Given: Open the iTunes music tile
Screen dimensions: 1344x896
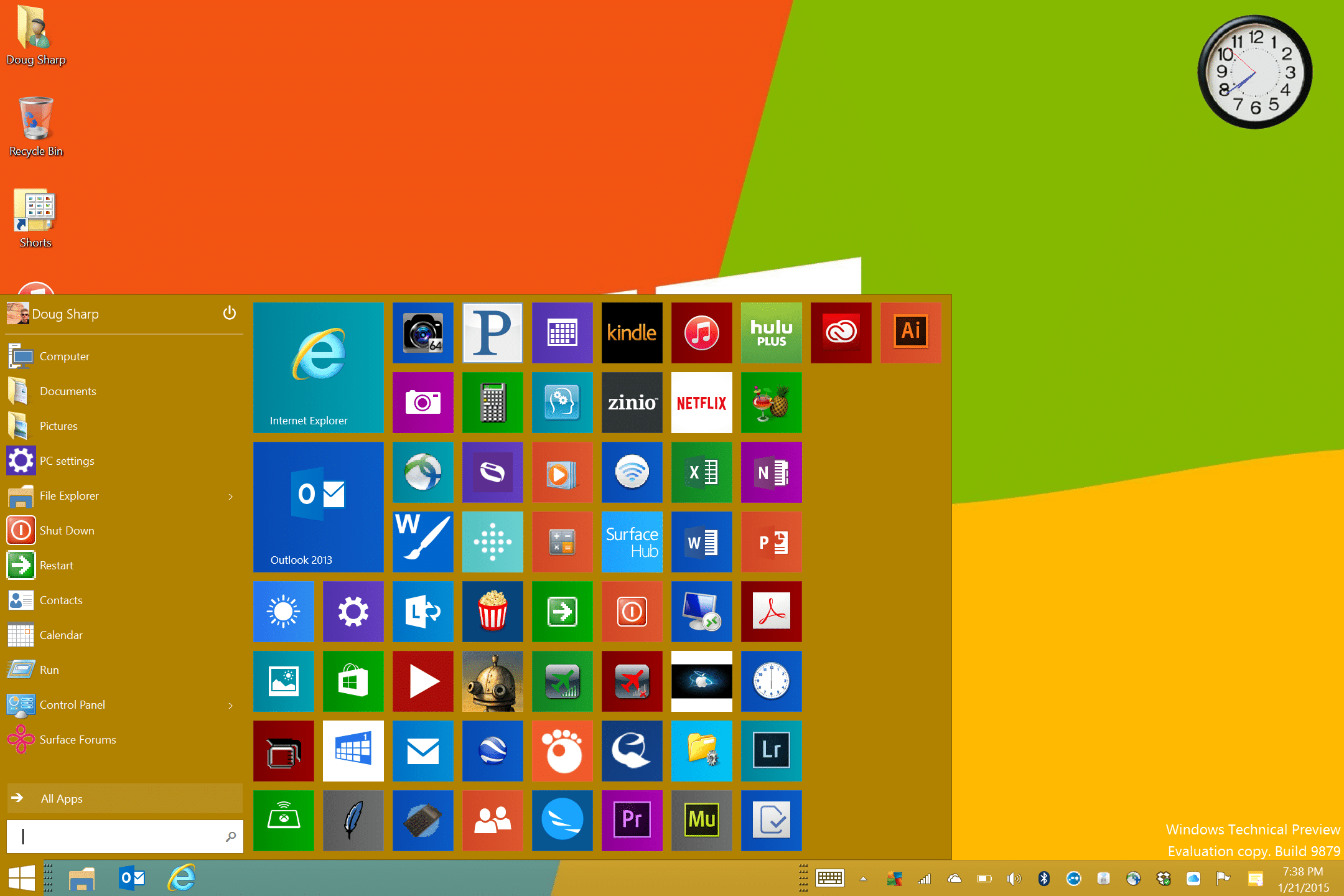Looking at the screenshot, I should click(x=701, y=333).
